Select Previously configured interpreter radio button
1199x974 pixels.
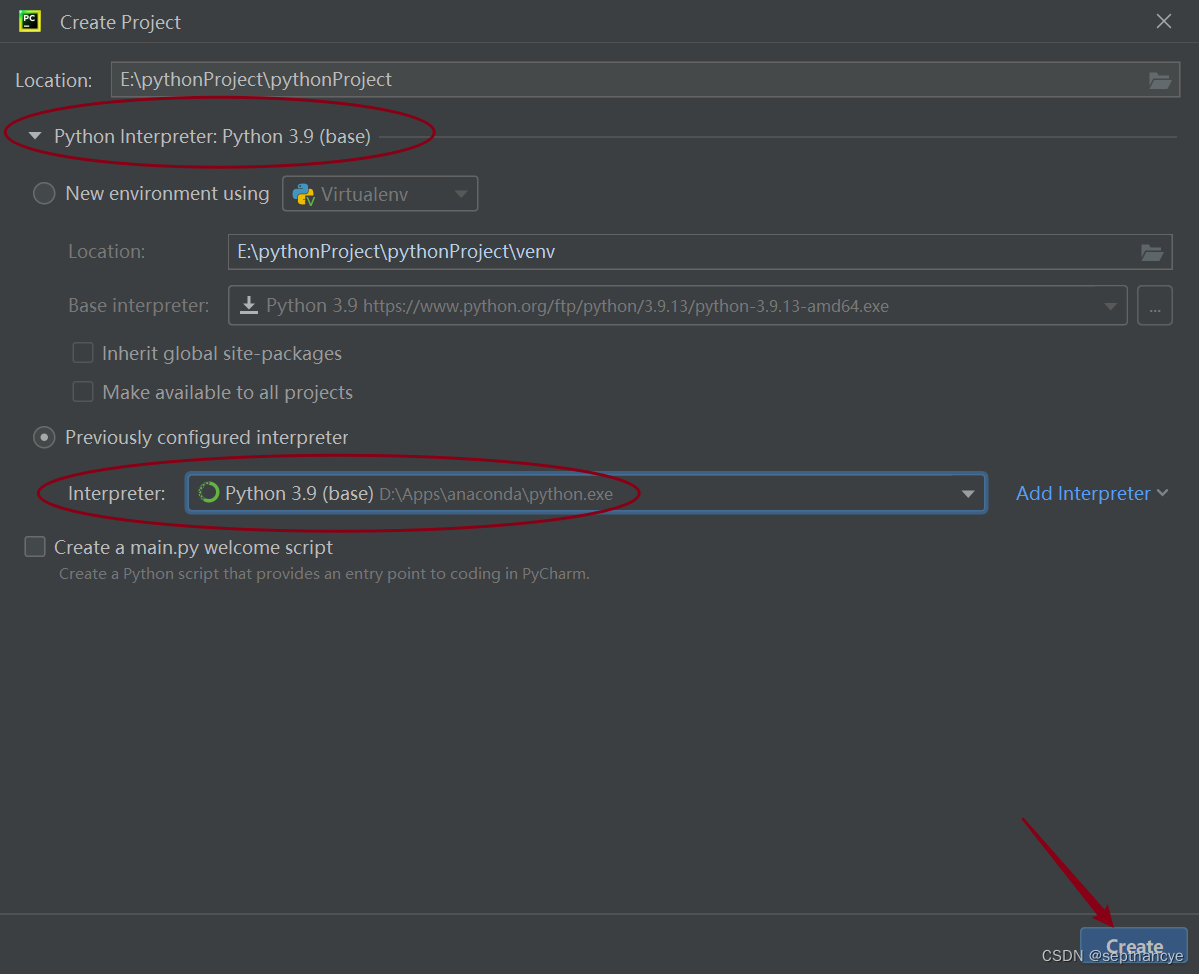[x=44, y=437]
